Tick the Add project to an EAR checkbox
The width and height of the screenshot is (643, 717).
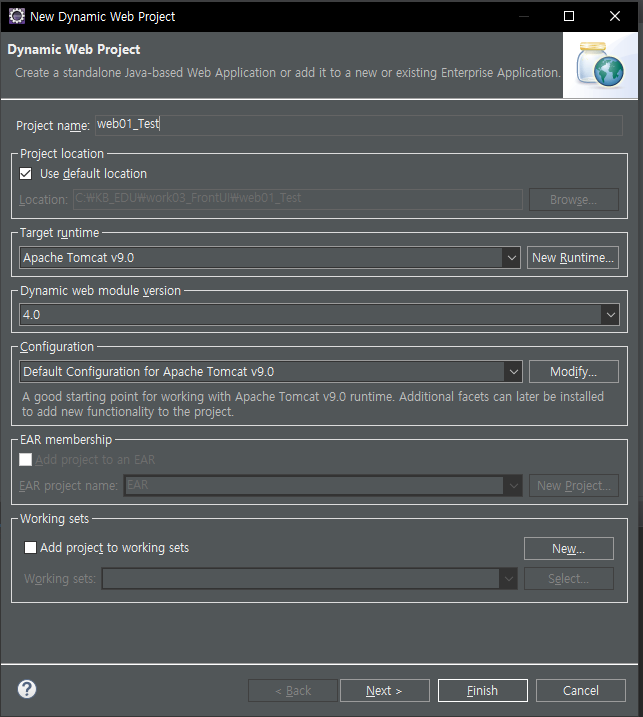[x=26, y=460]
